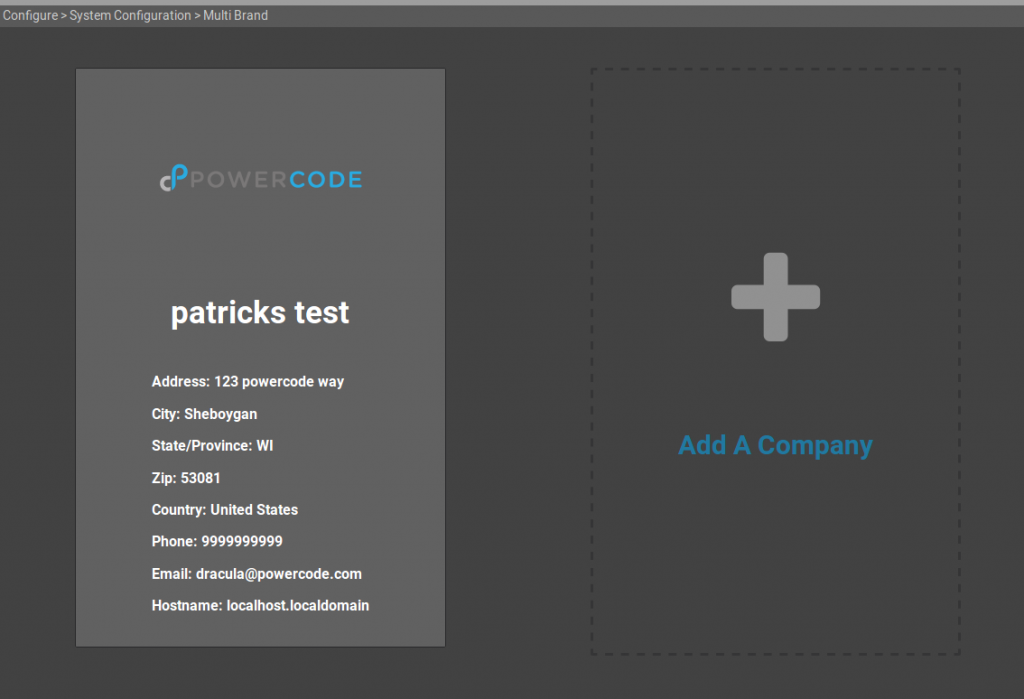Click the Address: 123 powercode way line

pos(248,382)
